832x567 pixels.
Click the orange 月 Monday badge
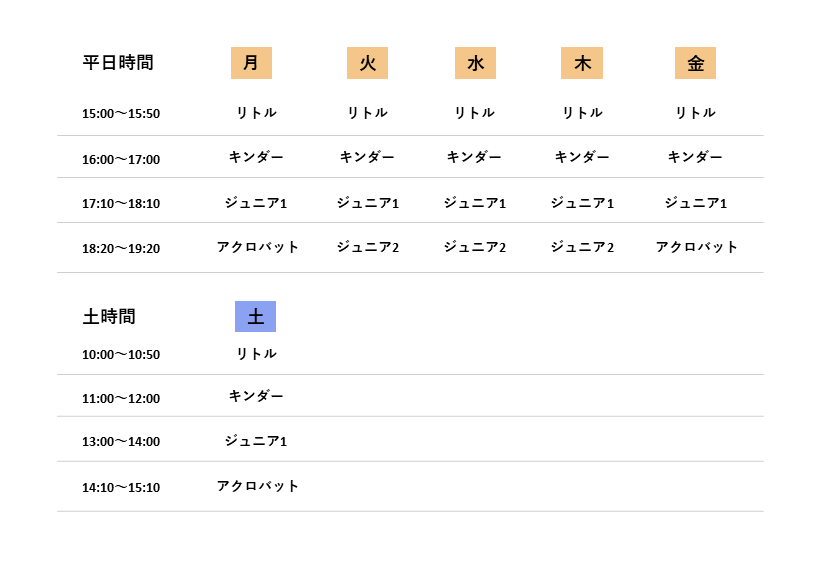(251, 63)
